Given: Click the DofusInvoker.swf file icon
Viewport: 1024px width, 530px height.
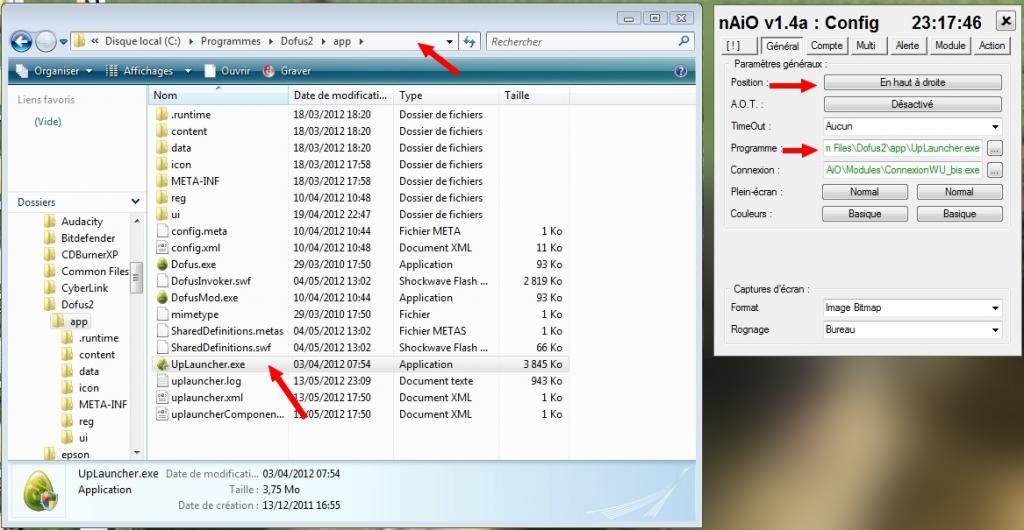Looking at the screenshot, I should 163,281.
